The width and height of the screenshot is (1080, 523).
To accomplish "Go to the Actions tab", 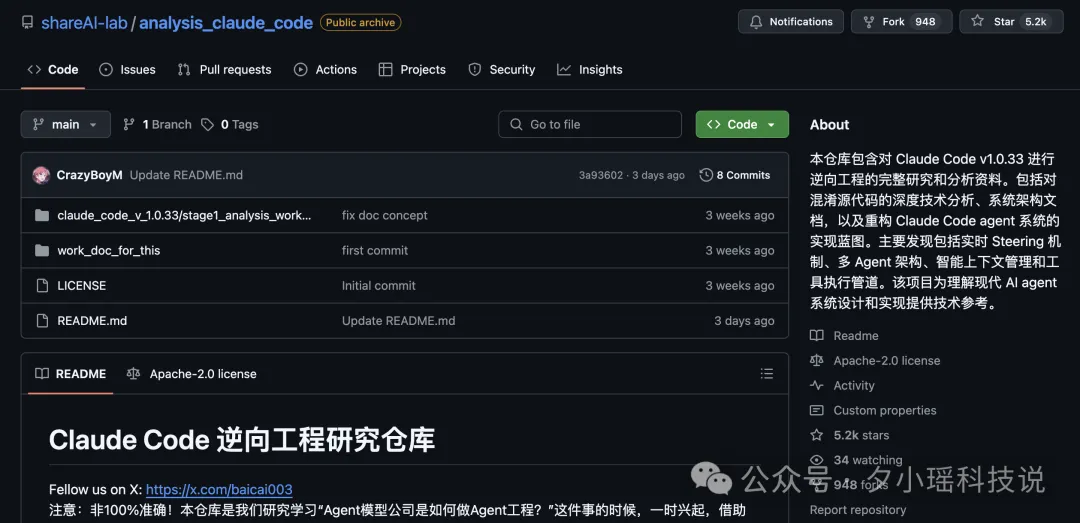I will 325,70.
